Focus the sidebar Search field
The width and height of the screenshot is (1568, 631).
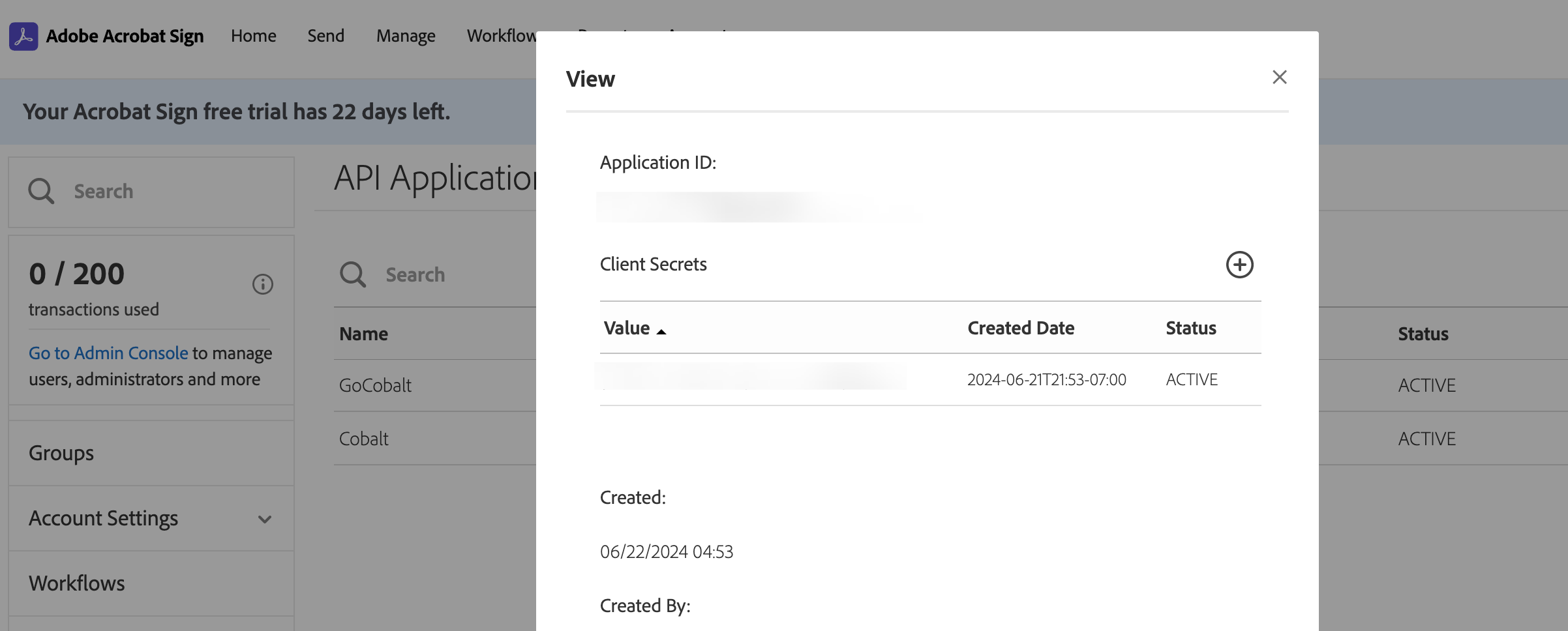pyautogui.click(x=151, y=192)
